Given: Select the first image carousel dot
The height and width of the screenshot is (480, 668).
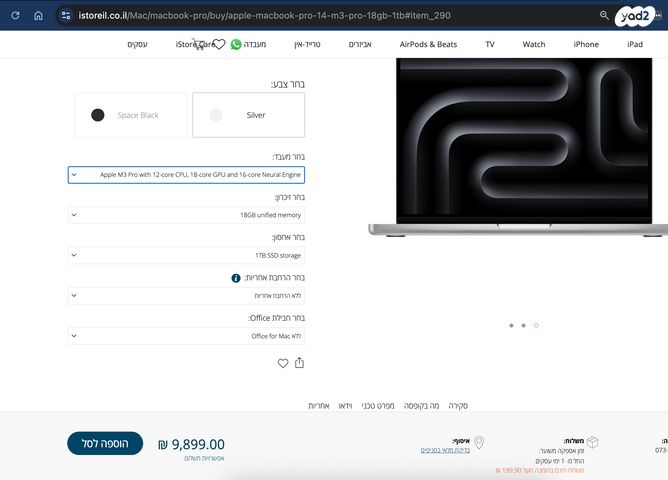Looking at the screenshot, I should [x=511, y=325].
